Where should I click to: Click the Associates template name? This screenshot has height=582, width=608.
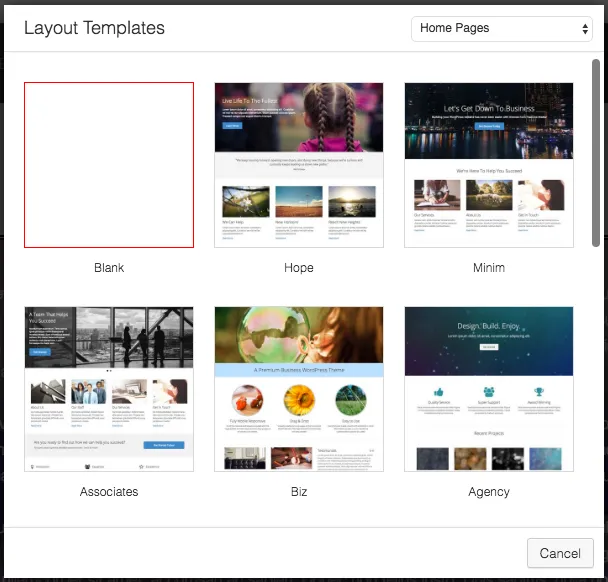109,492
